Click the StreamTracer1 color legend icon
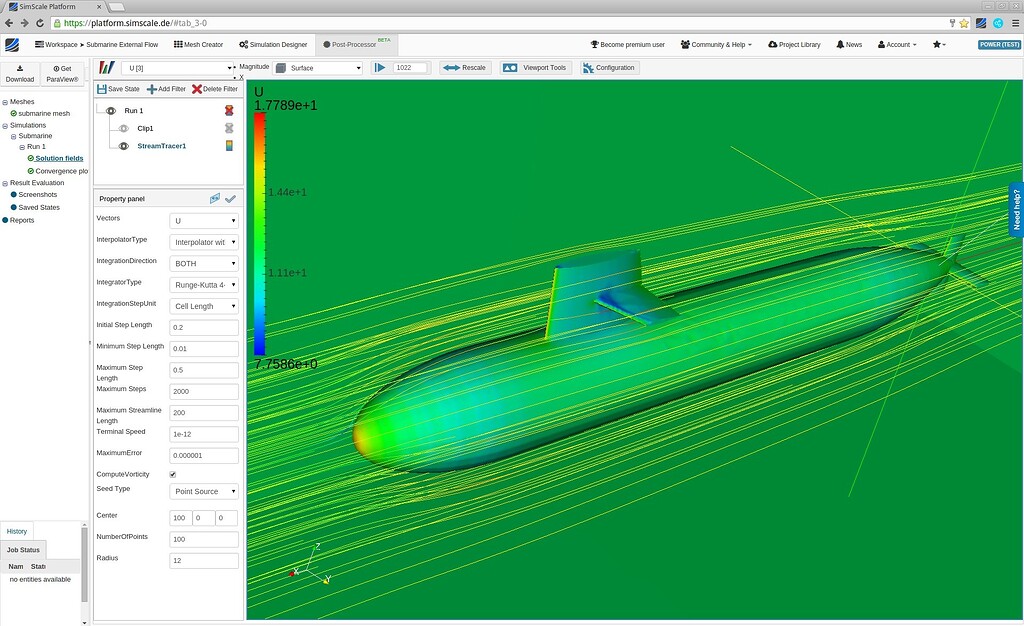Viewport: 1024px width, 626px height. [229, 145]
